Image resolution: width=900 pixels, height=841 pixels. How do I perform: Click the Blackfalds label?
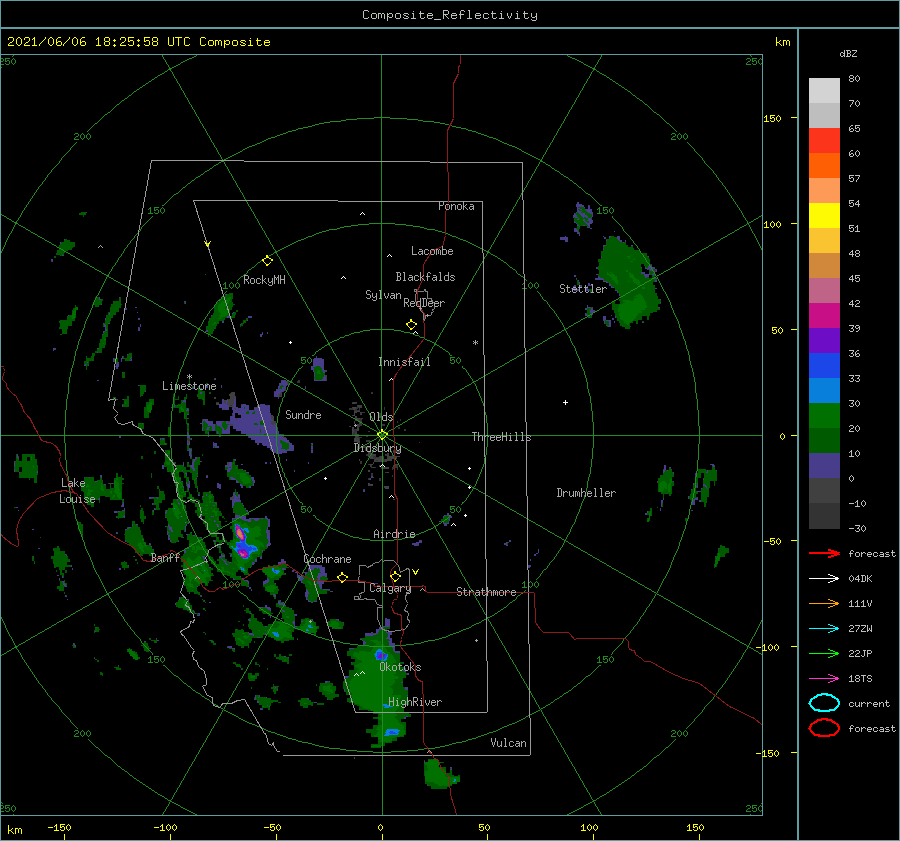[x=425, y=277]
